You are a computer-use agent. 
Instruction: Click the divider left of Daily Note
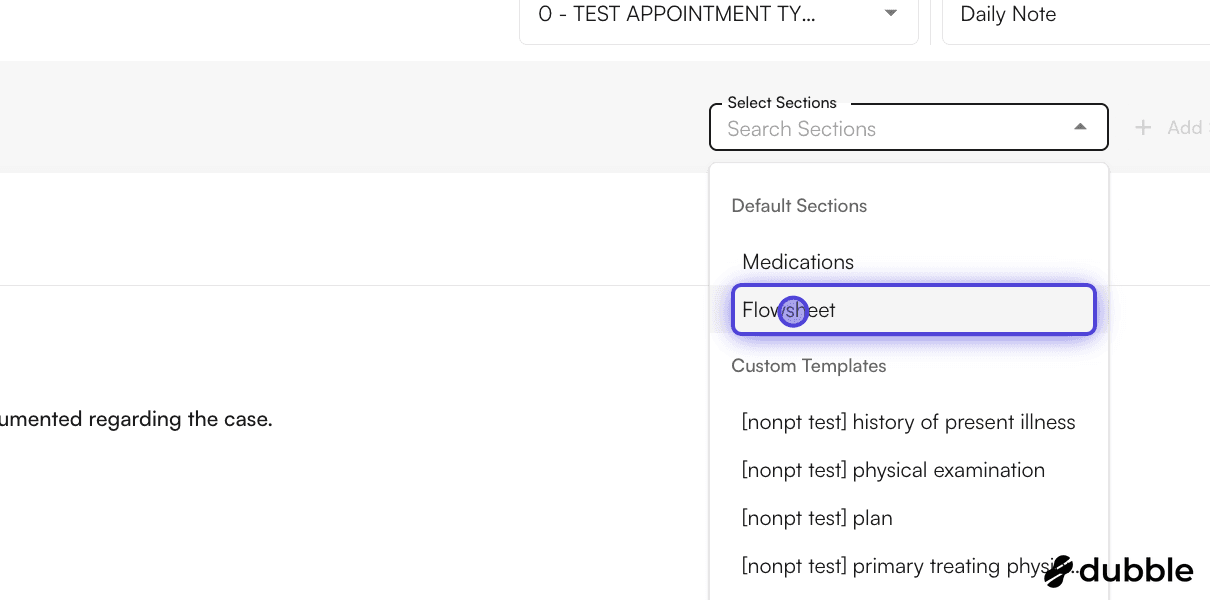(x=931, y=20)
